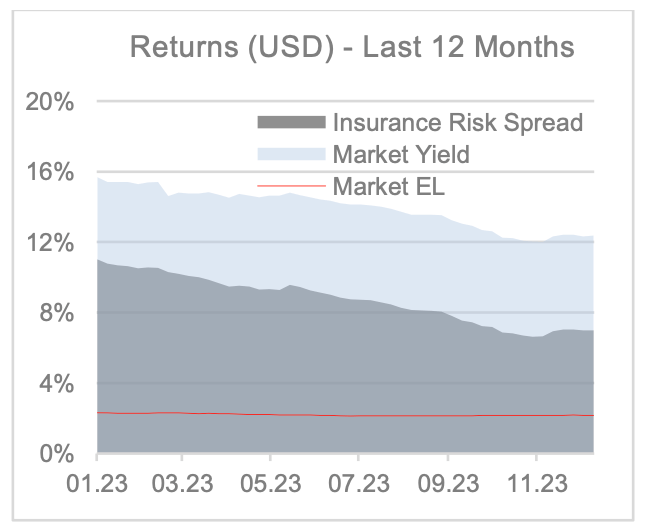Select the 11.23 x-axis label
This screenshot has height=532, width=646.
click(x=535, y=485)
